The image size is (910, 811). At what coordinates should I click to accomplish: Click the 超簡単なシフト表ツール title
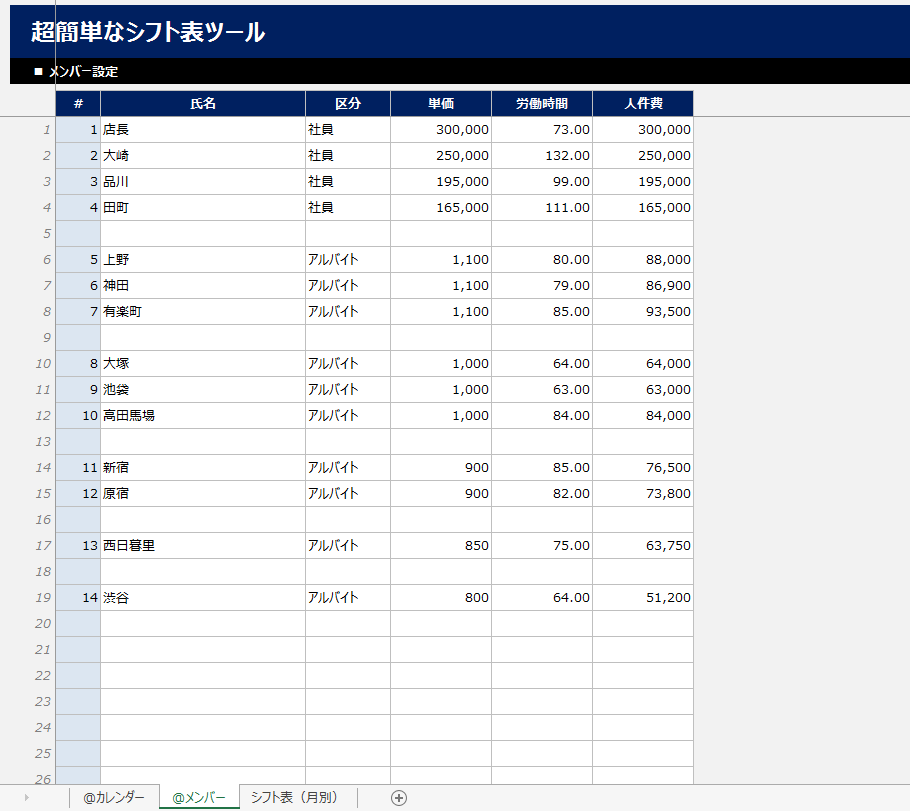[x=148, y=31]
